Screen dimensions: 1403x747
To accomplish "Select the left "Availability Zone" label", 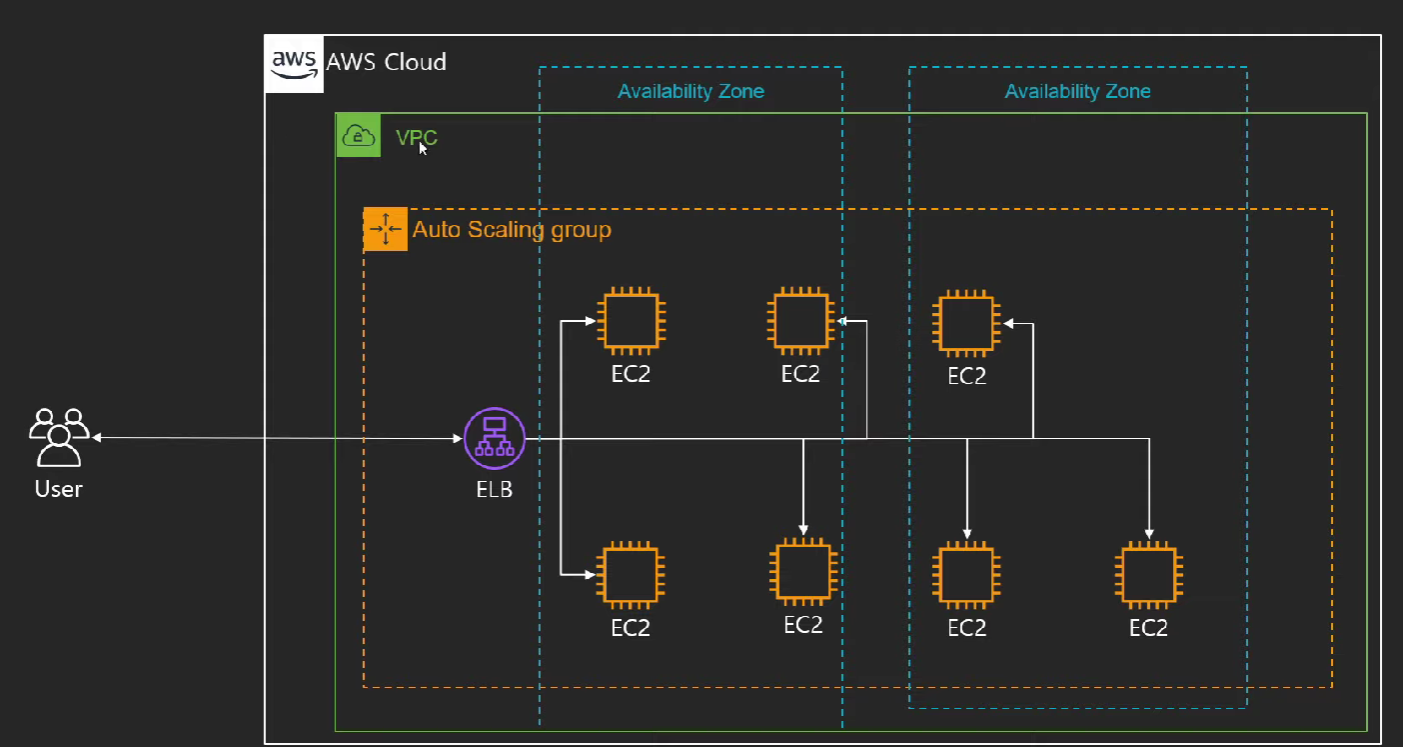I will pyautogui.click(x=691, y=91).
